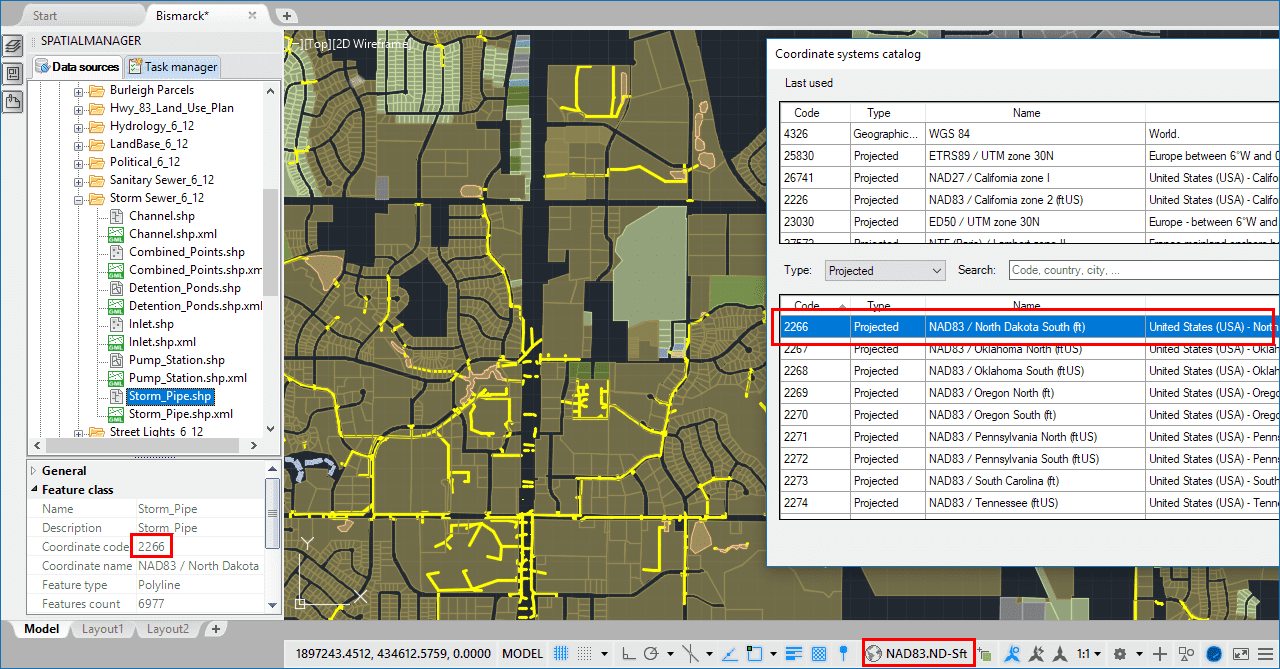Select the Pump_Station.shp.xml file
The image size is (1280, 669).
187,378
